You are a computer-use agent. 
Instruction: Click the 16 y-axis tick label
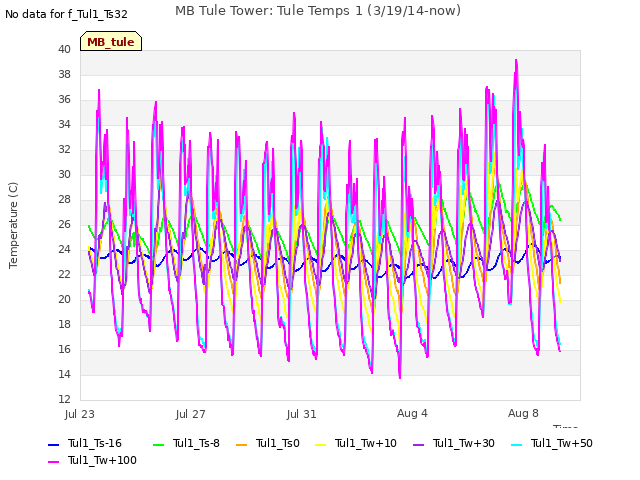pos(64,349)
